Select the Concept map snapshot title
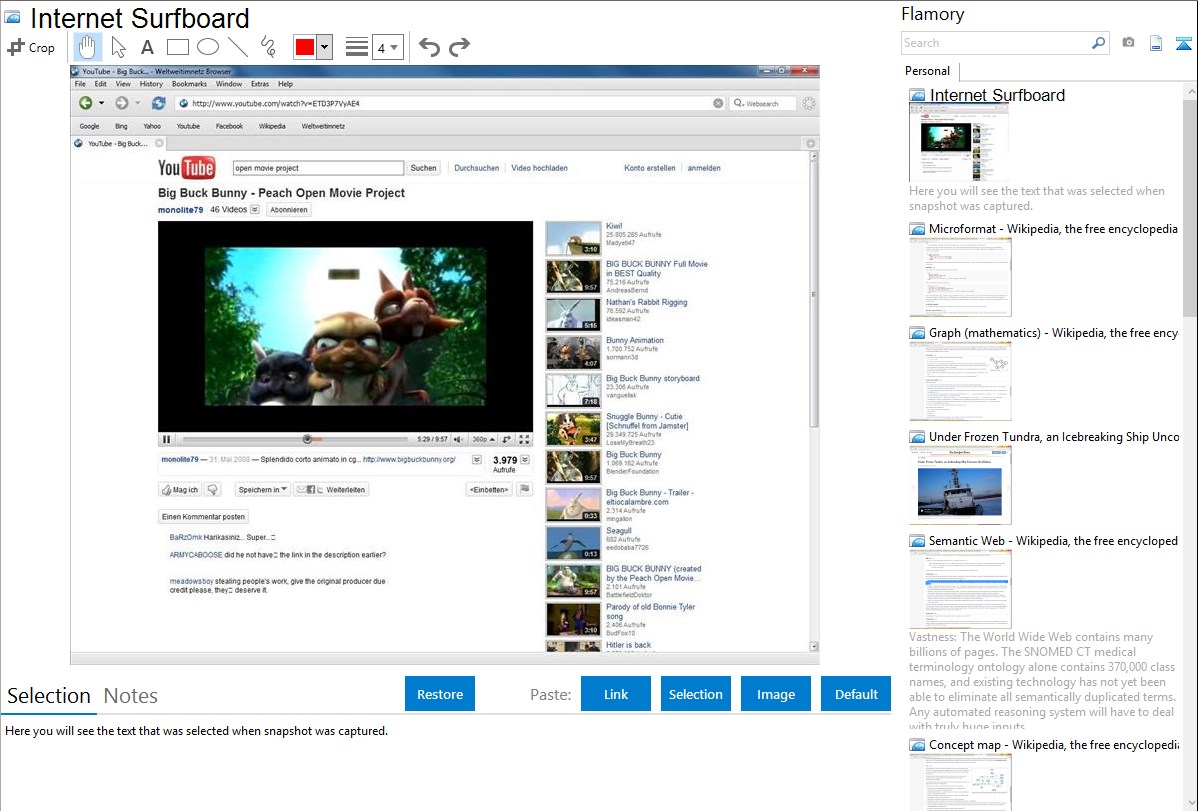The width and height of the screenshot is (1198, 811). pos(1054,744)
